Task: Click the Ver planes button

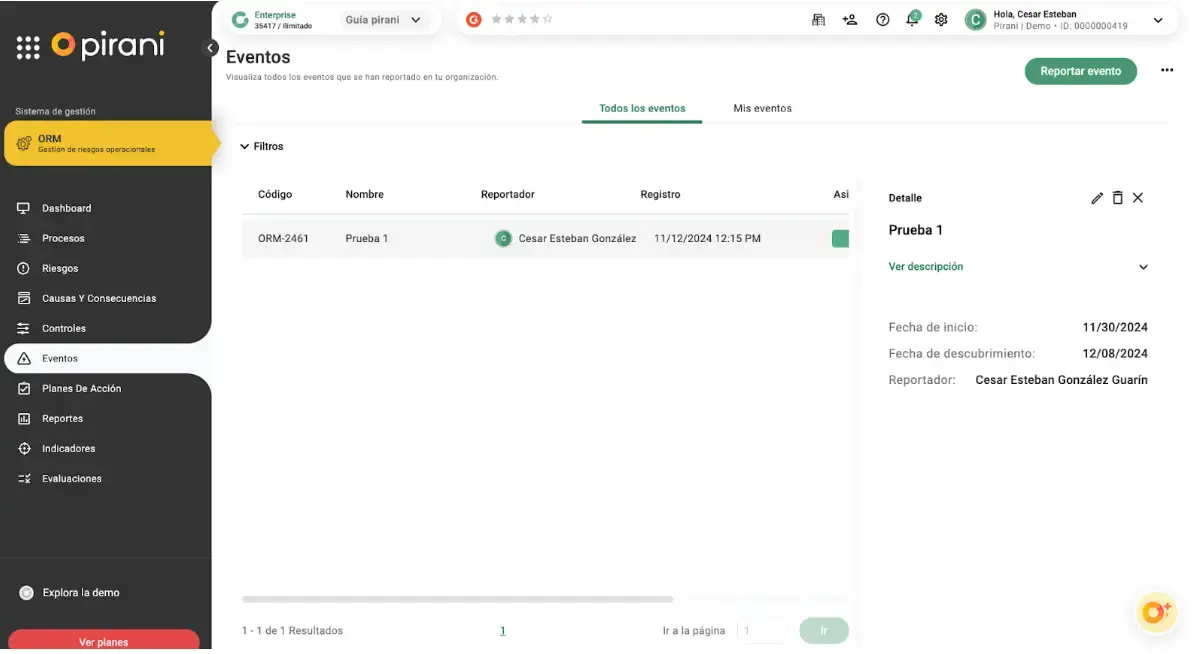Action: [x=104, y=641]
